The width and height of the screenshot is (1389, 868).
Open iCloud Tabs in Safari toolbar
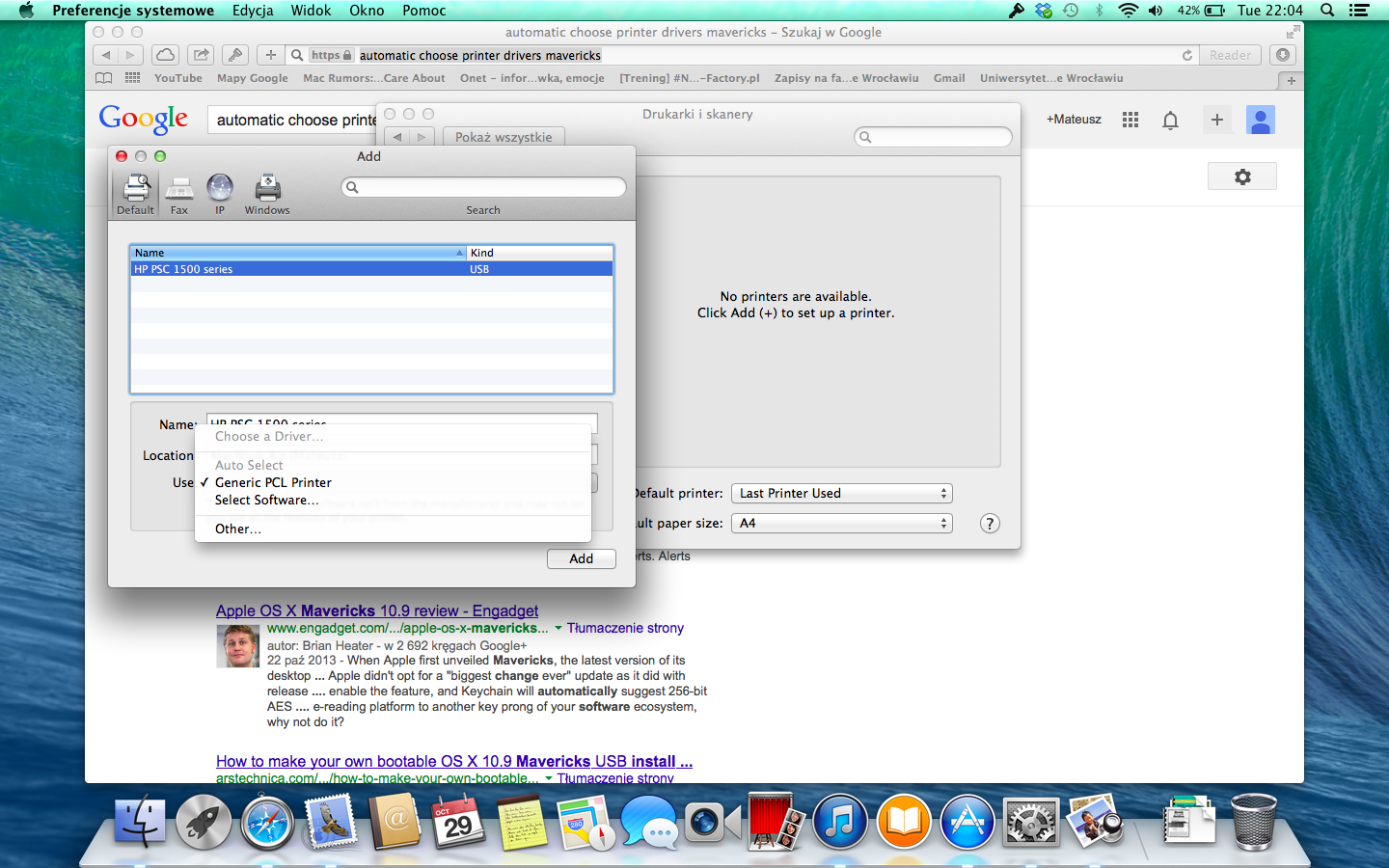coord(165,55)
